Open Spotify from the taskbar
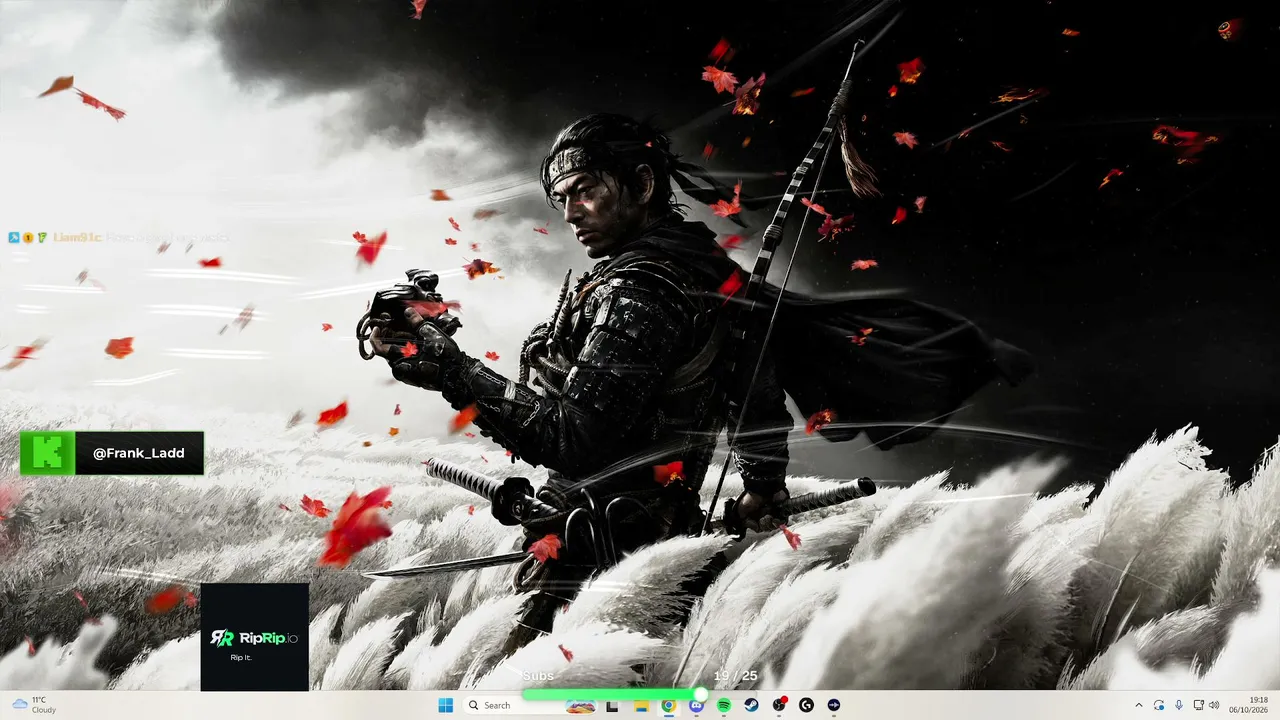The height and width of the screenshot is (720, 1280). pos(724,705)
